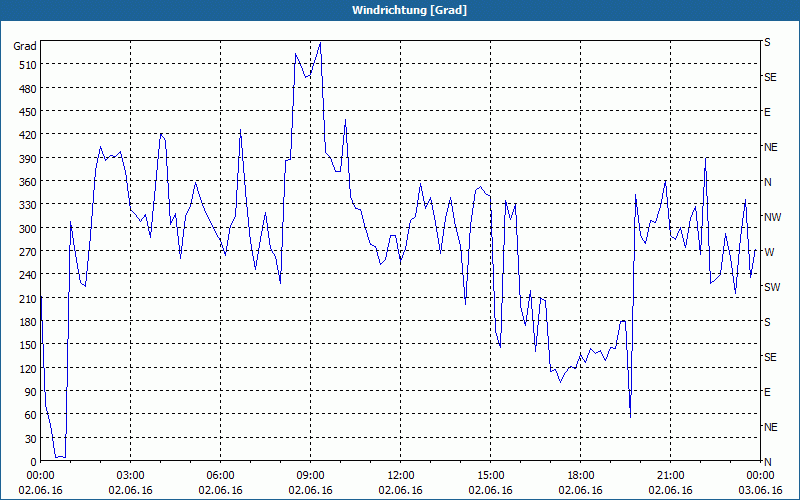The width and height of the screenshot is (800, 500).
Task: Select the 480 value on the degree axis
Action: pyautogui.click(x=28, y=89)
